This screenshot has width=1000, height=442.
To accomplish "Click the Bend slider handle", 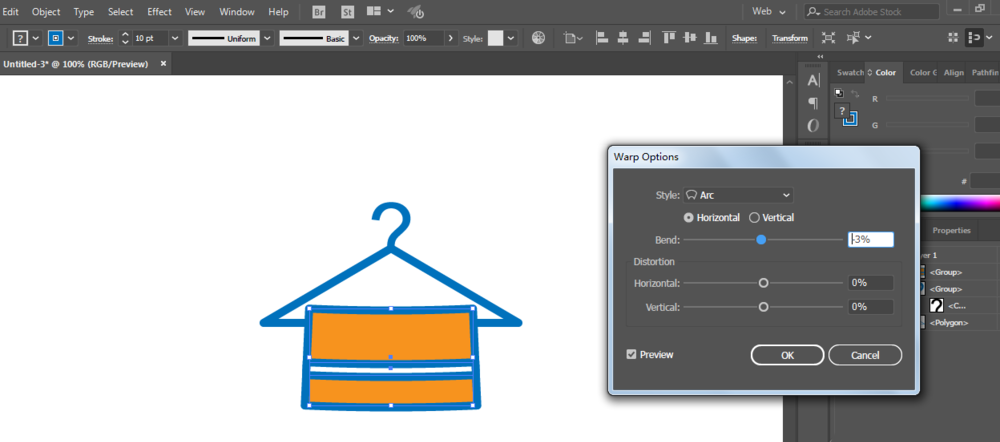I will 761,240.
